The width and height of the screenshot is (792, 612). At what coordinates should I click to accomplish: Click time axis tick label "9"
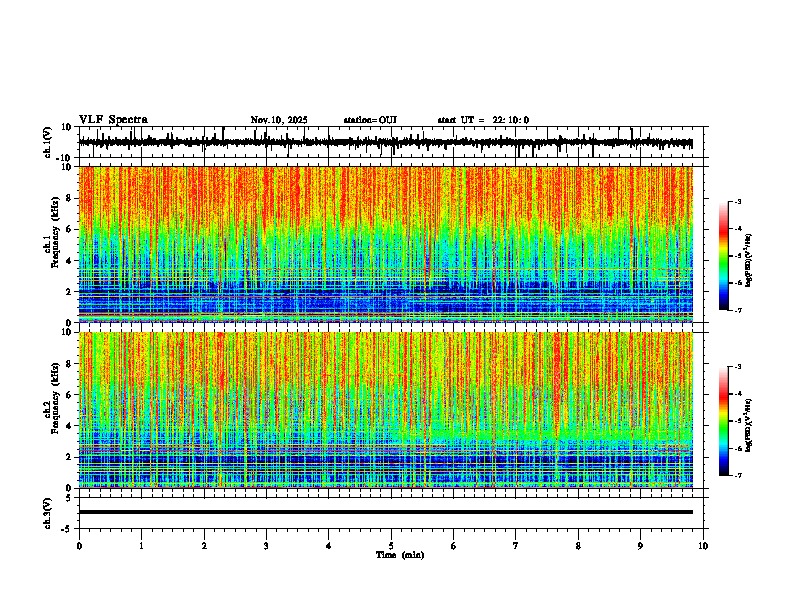(x=640, y=546)
